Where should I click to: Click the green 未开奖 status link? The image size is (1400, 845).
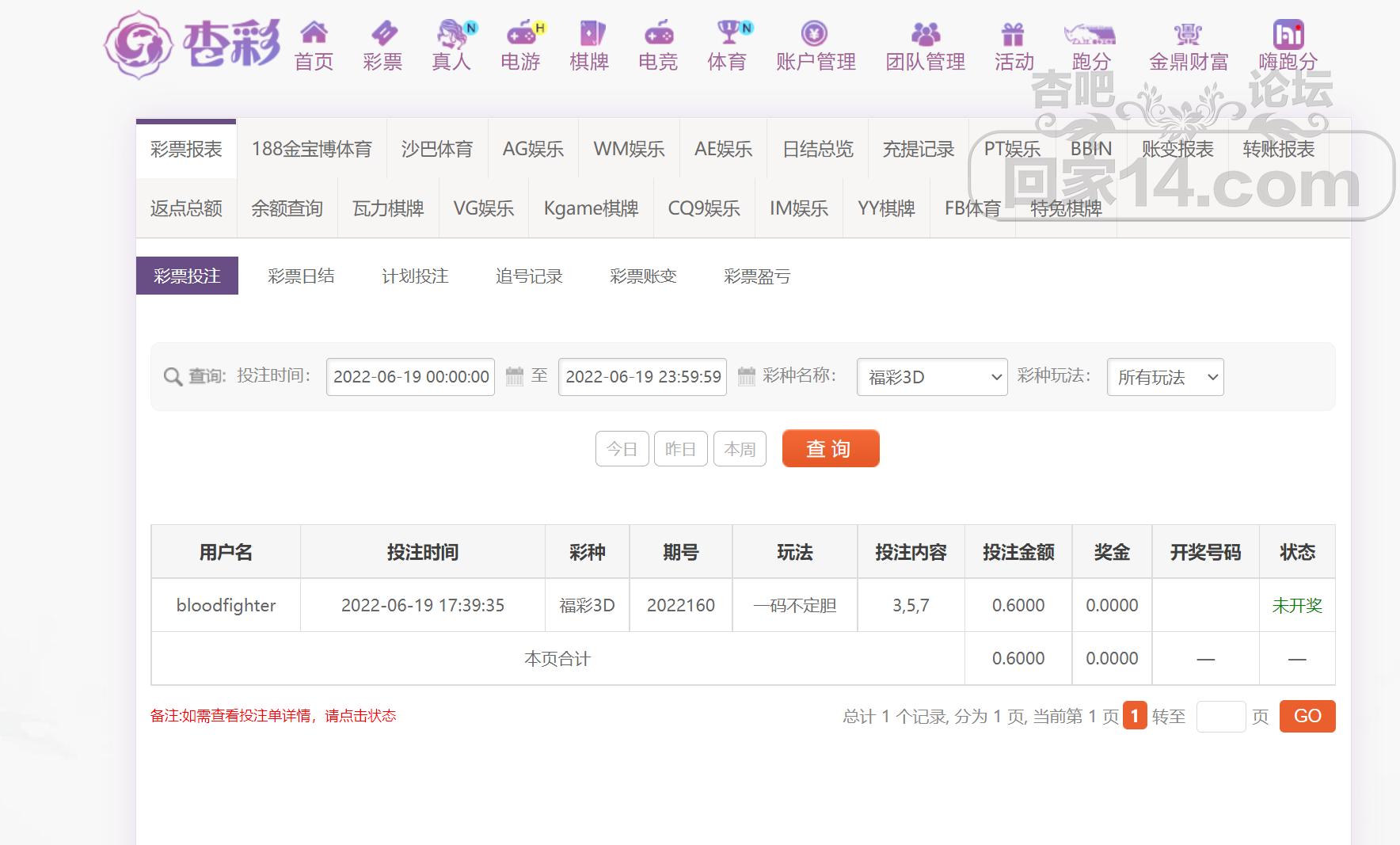click(x=1296, y=606)
